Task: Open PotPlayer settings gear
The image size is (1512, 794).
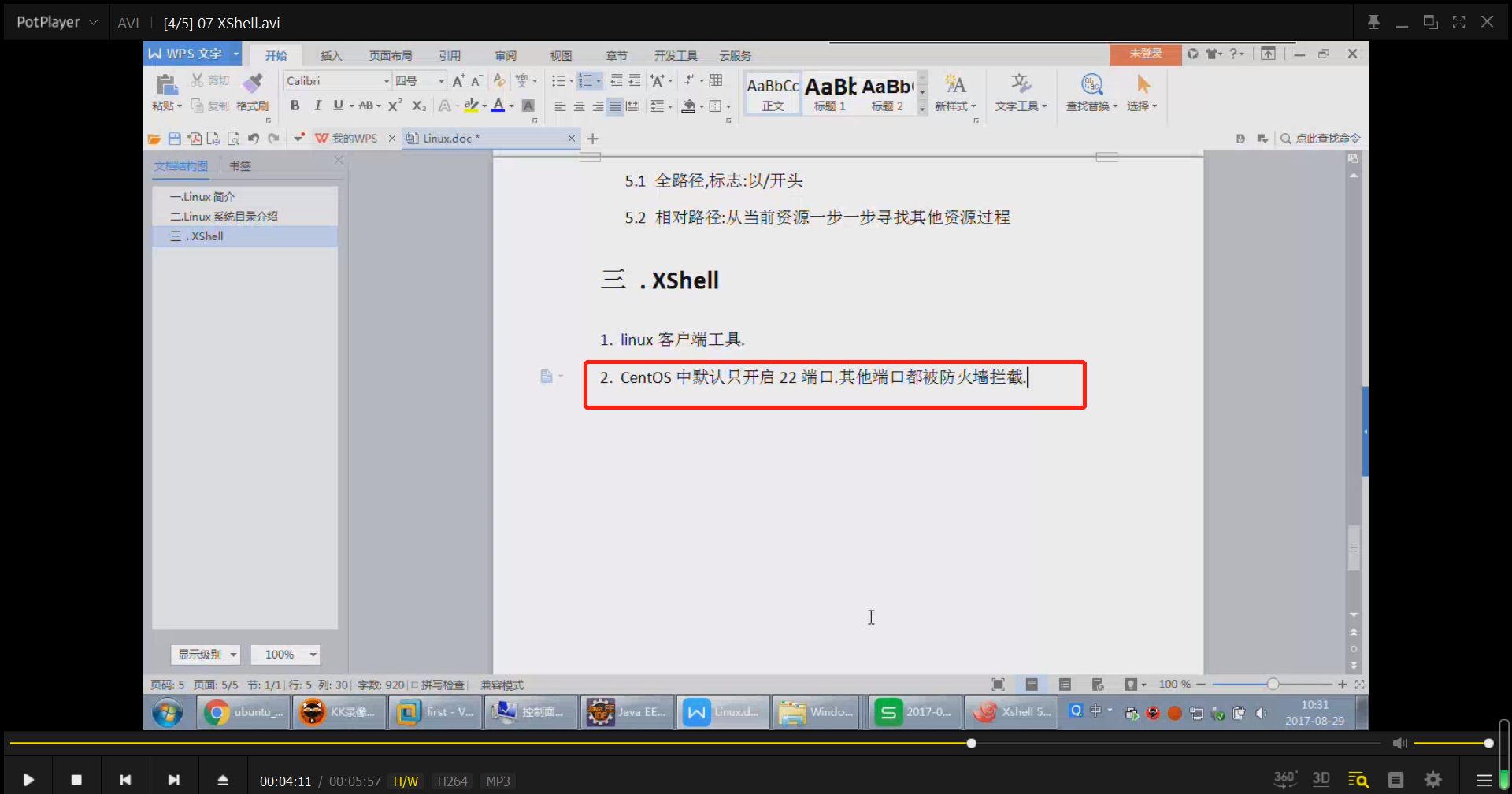Action: (x=1433, y=780)
